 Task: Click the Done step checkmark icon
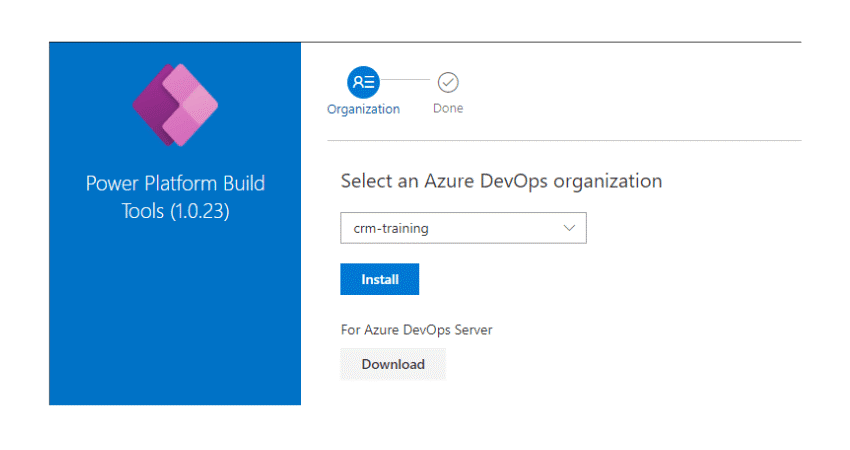[x=448, y=82]
